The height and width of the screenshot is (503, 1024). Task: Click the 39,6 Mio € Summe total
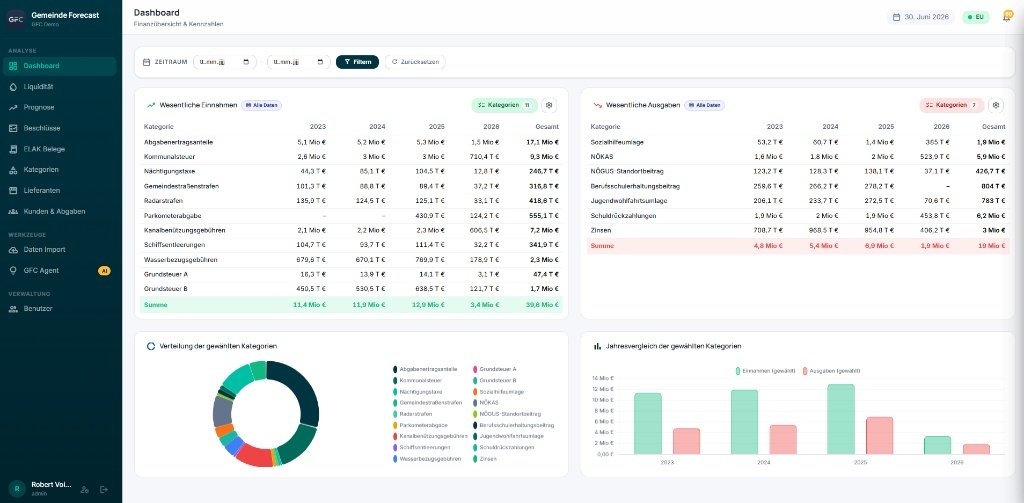(543, 304)
